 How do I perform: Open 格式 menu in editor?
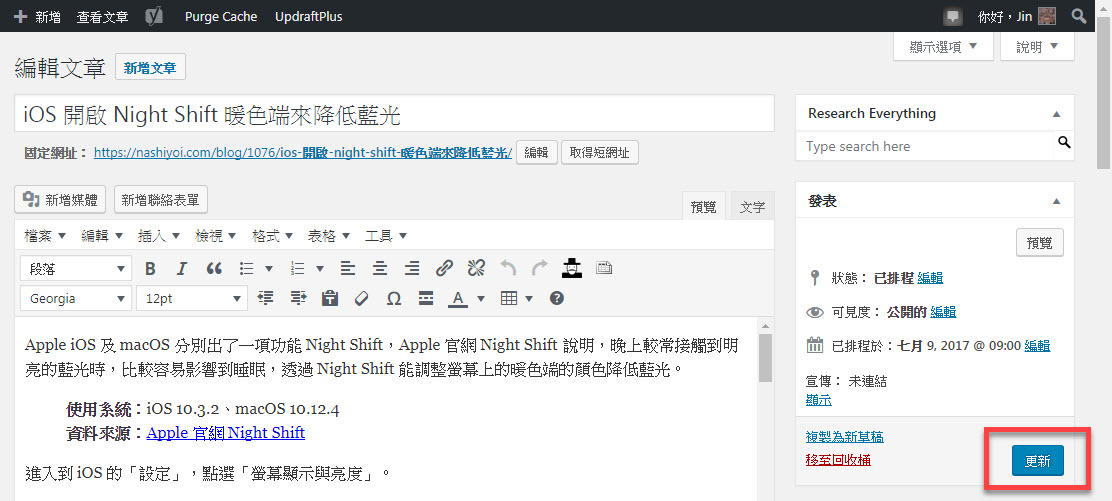click(272, 236)
